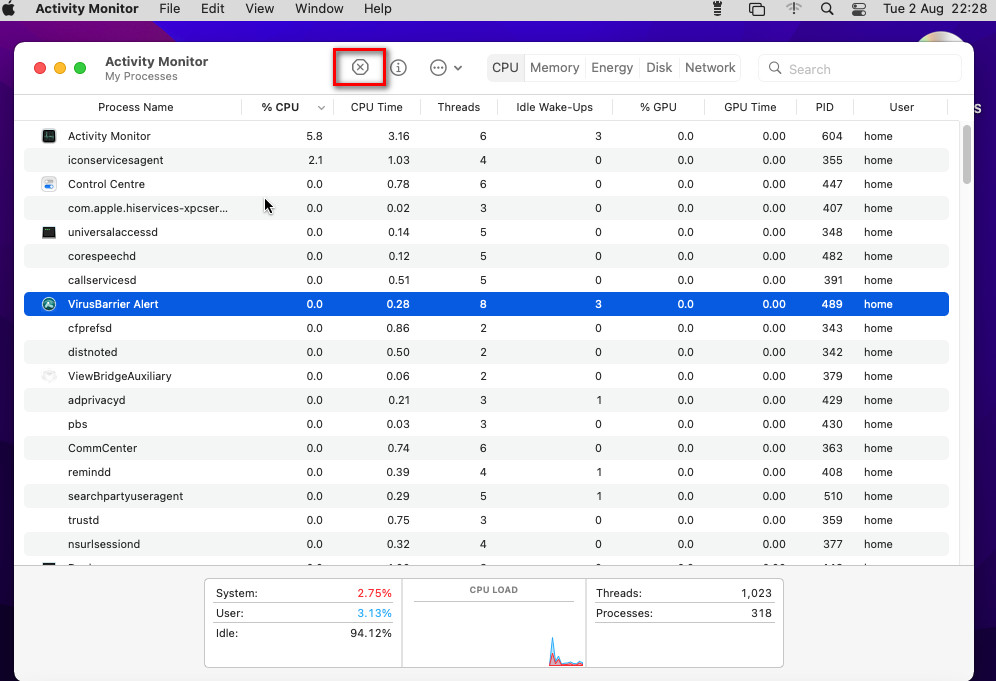
Task: Select the distnoted process row
Action: click(487, 352)
